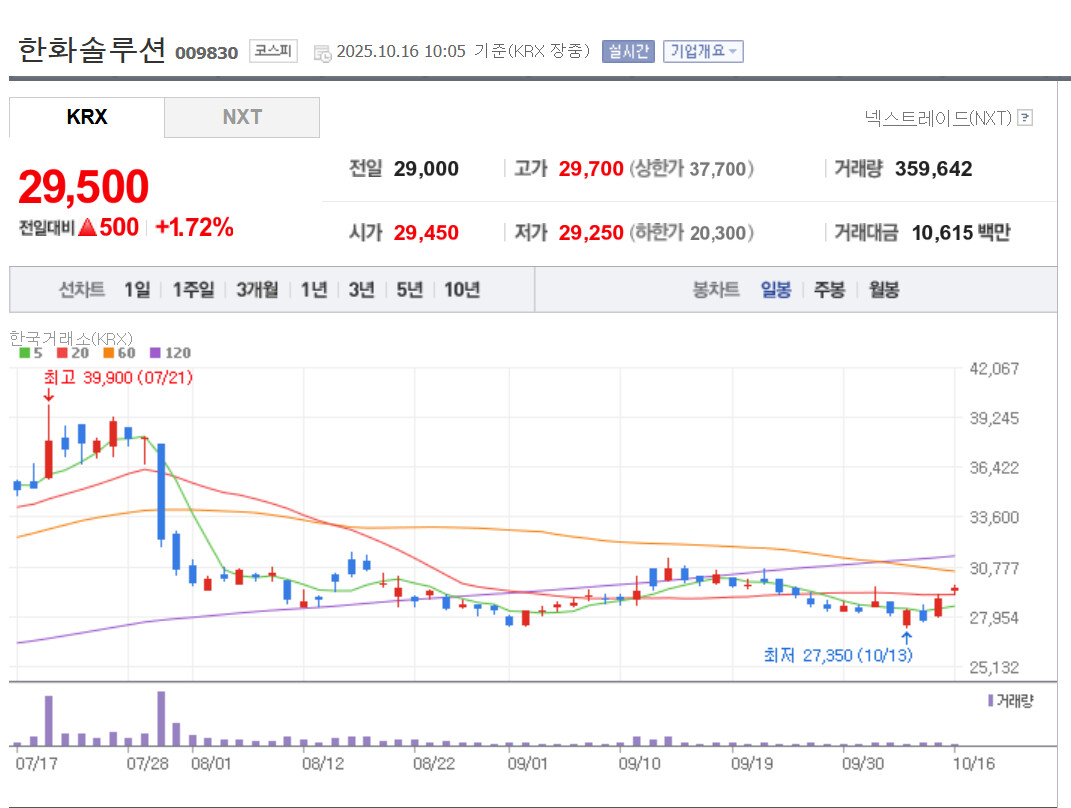
Task: Click the green 5-day moving average swatch
Action: pyautogui.click(x=25, y=353)
